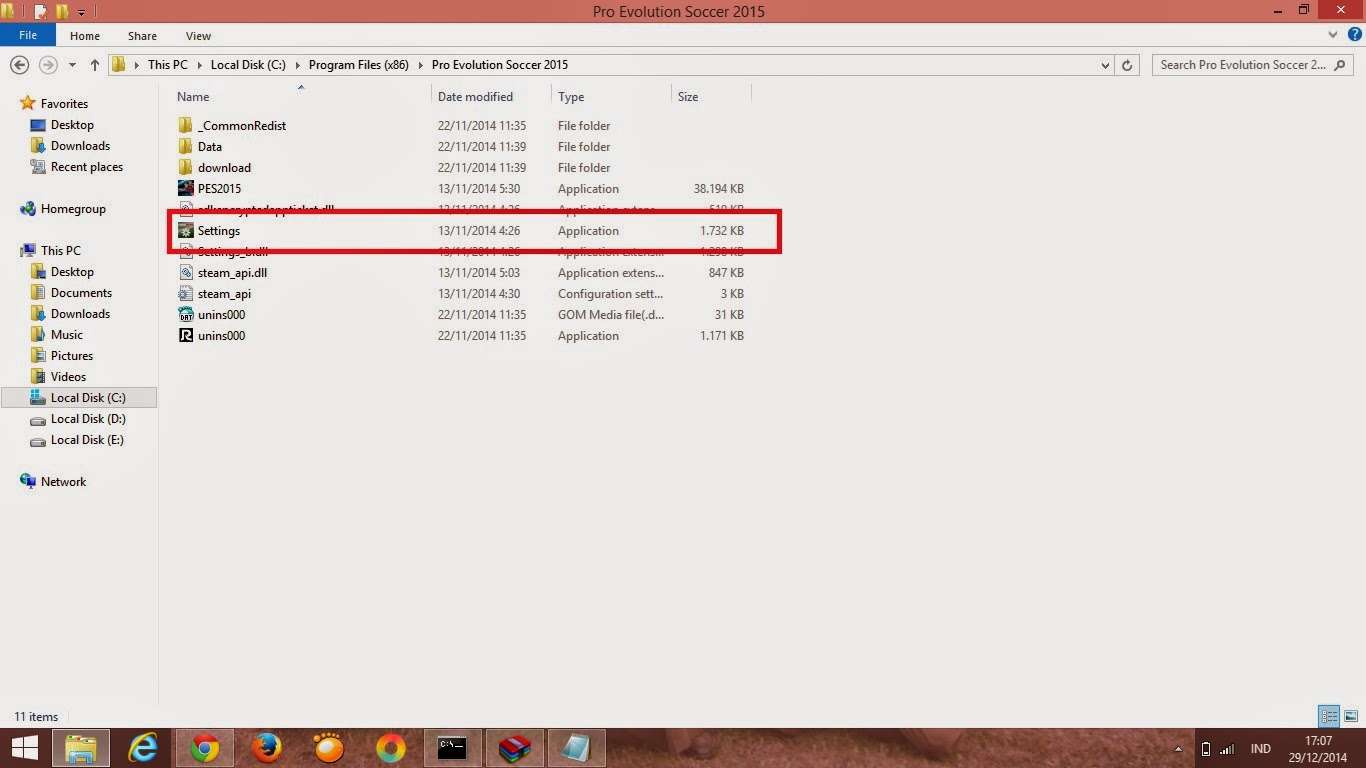The height and width of the screenshot is (768, 1366).
Task: Select Homegroup in the navigation pane
Action: (73, 209)
